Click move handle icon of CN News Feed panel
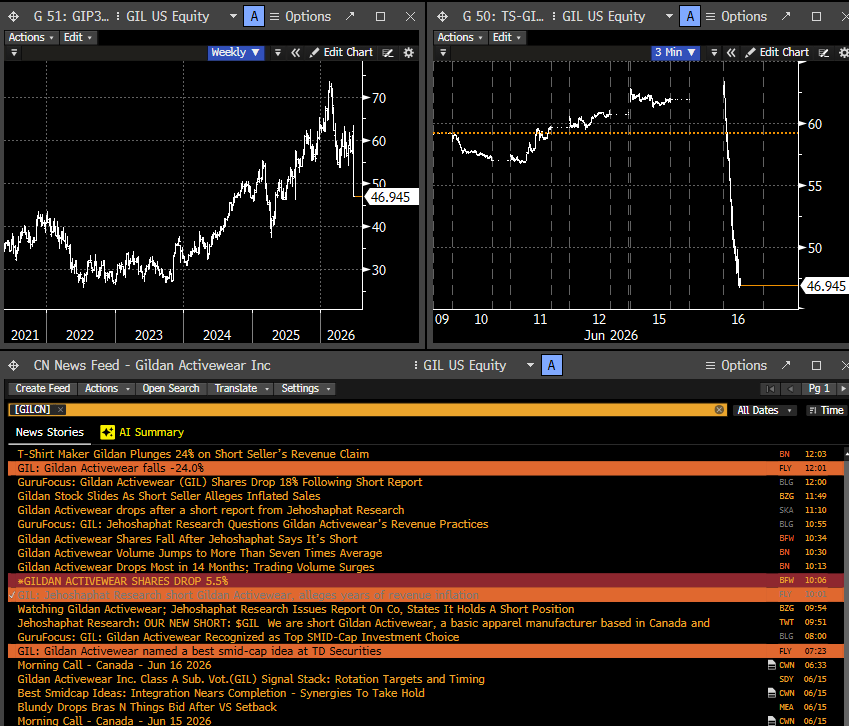Image resolution: width=849 pixels, height=726 pixels. 14,365
